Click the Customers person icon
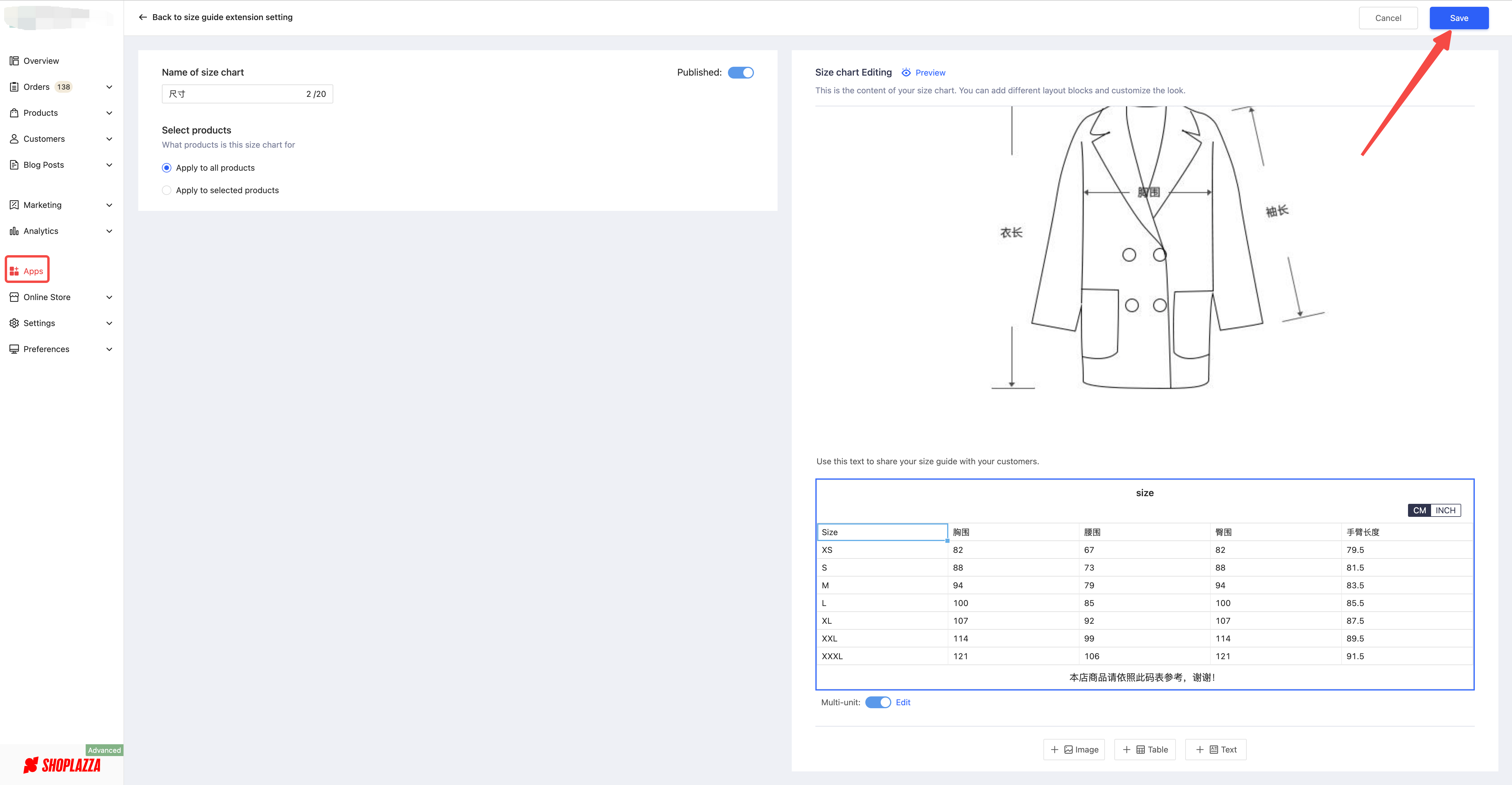 pyautogui.click(x=14, y=139)
